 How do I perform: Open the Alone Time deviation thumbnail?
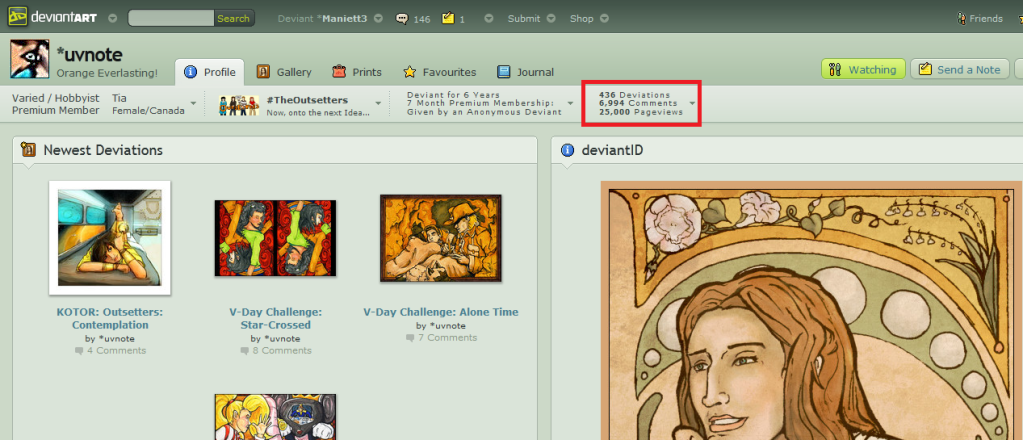coord(440,238)
